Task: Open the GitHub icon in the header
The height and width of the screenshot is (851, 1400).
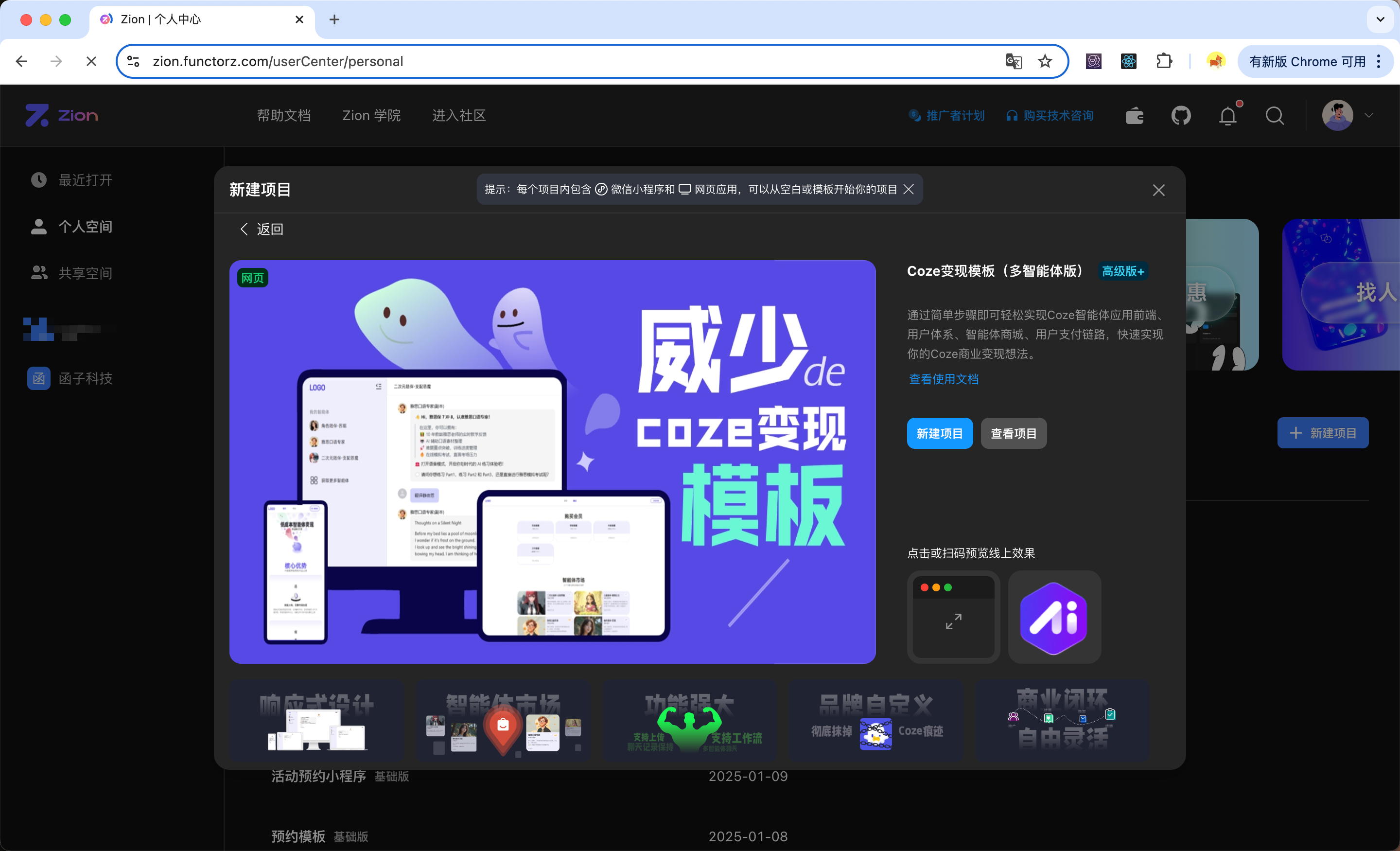Action: [1181, 115]
